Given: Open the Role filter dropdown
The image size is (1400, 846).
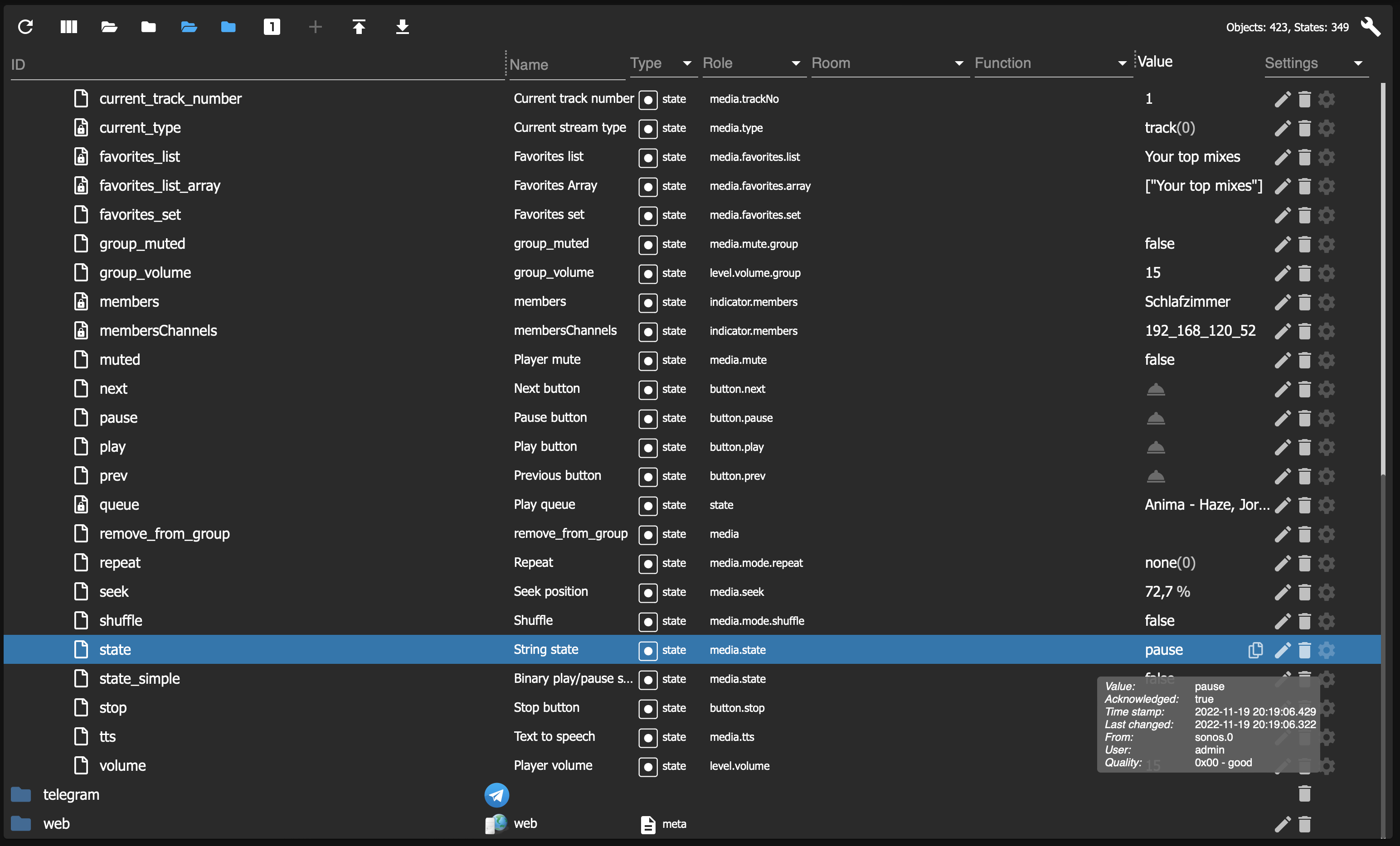Looking at the screenshot, I should click(x=753, y=63).
